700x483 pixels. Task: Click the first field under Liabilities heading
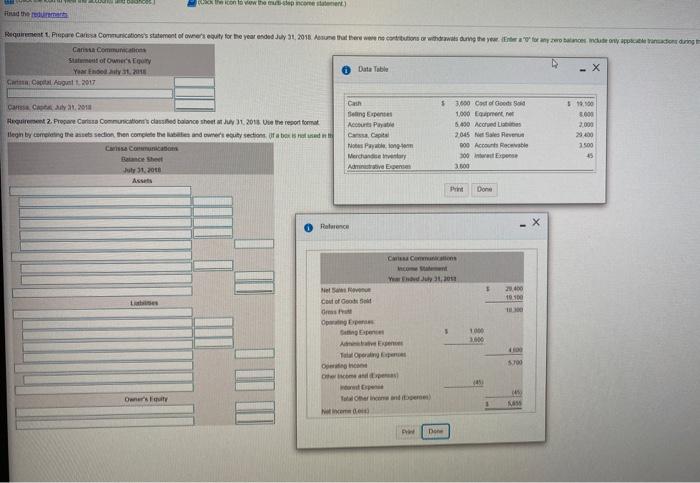point(103,313)
